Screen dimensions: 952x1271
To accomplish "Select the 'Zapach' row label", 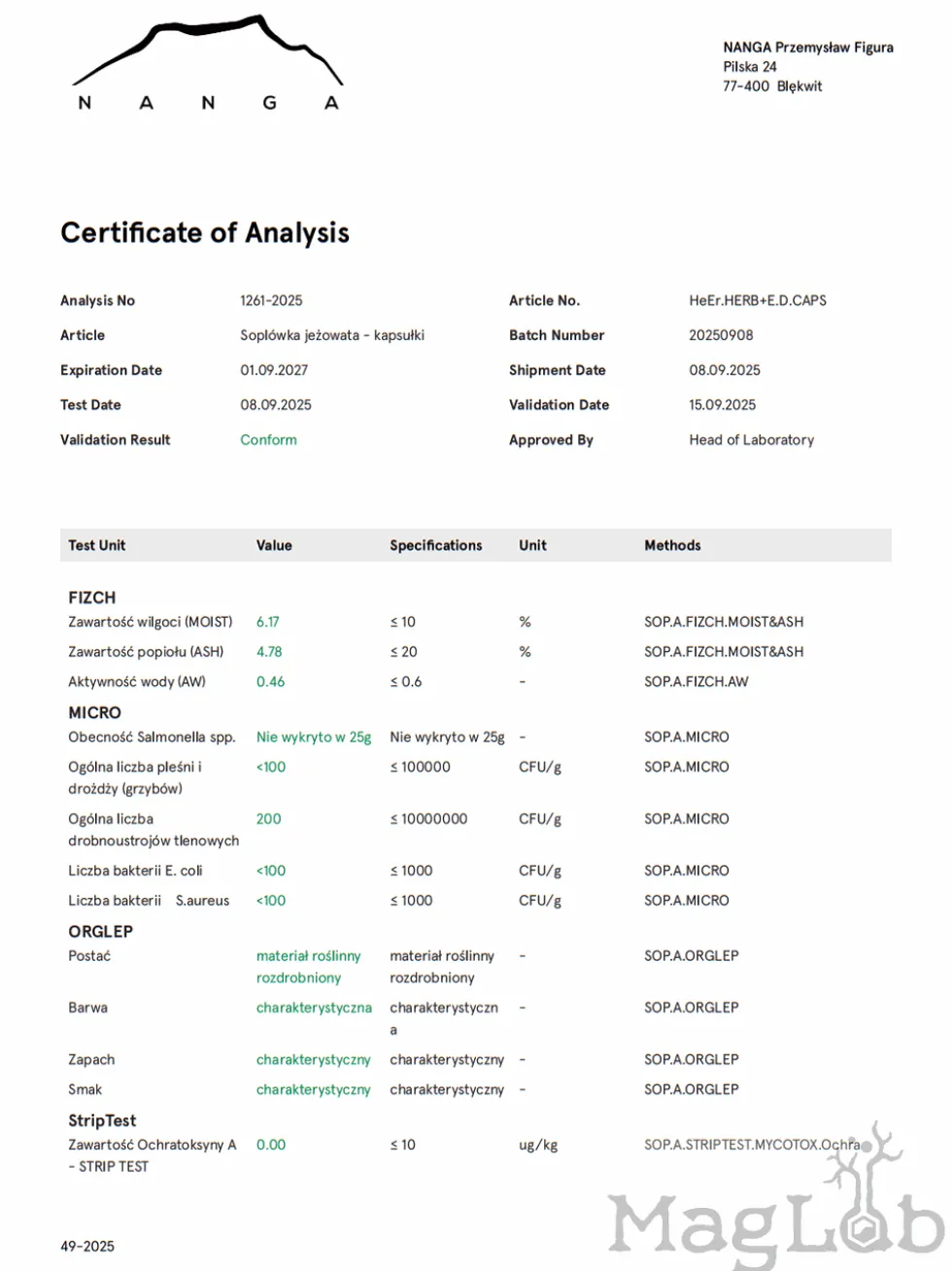I will [x=91, y=1060].
